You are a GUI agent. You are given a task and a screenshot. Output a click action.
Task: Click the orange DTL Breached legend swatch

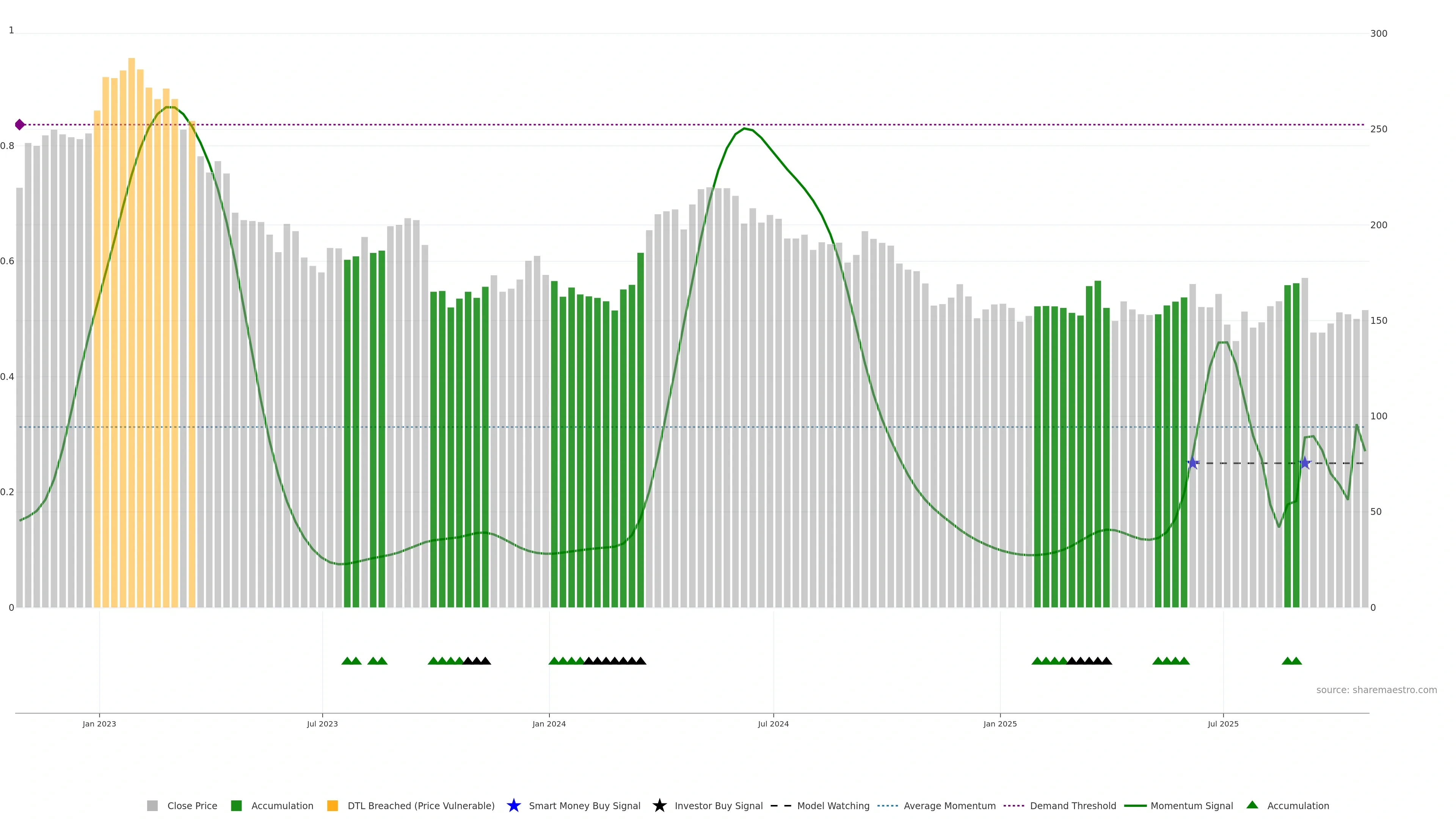pos(333,805)
